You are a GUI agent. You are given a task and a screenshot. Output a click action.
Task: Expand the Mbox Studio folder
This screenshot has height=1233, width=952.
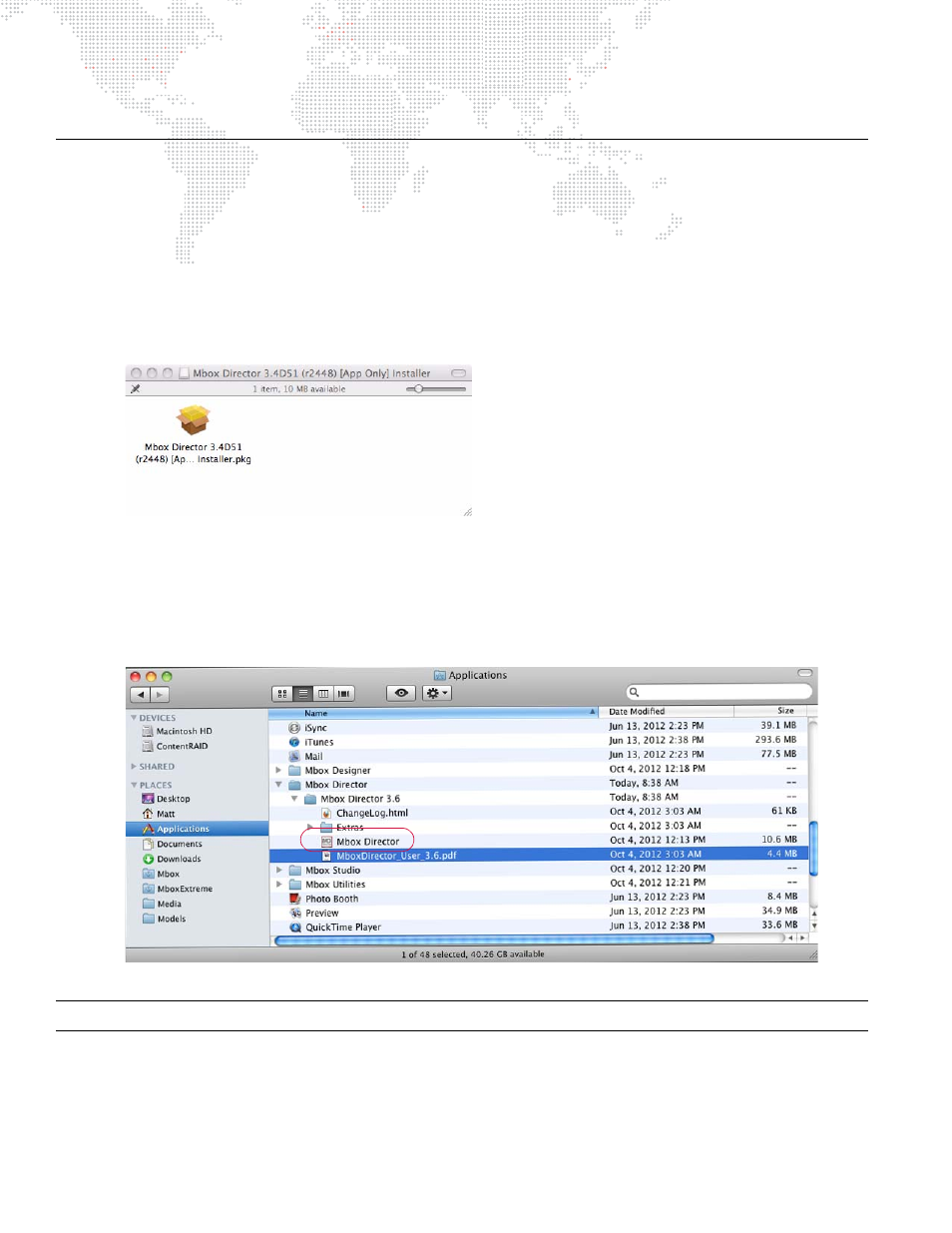click(278, 870)
